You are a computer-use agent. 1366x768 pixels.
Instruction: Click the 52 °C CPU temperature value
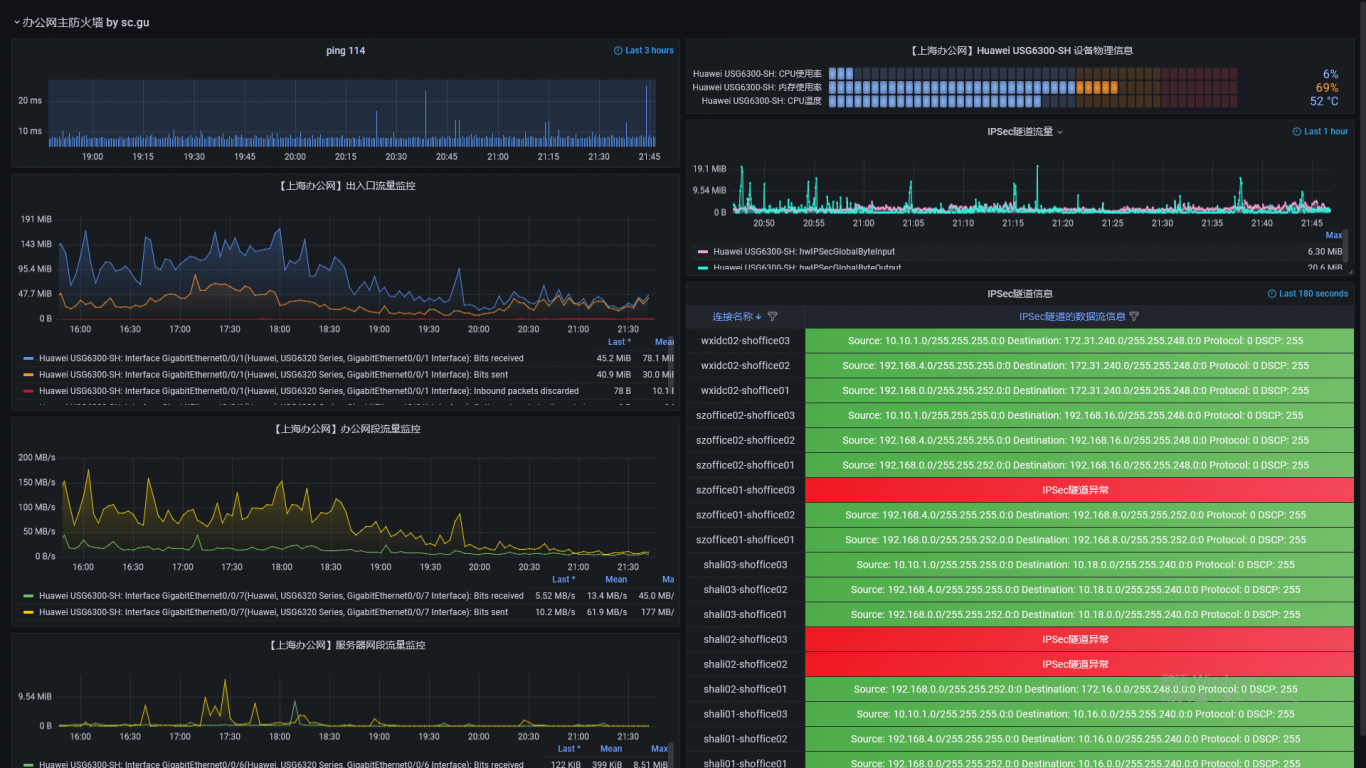[1324, 101]
